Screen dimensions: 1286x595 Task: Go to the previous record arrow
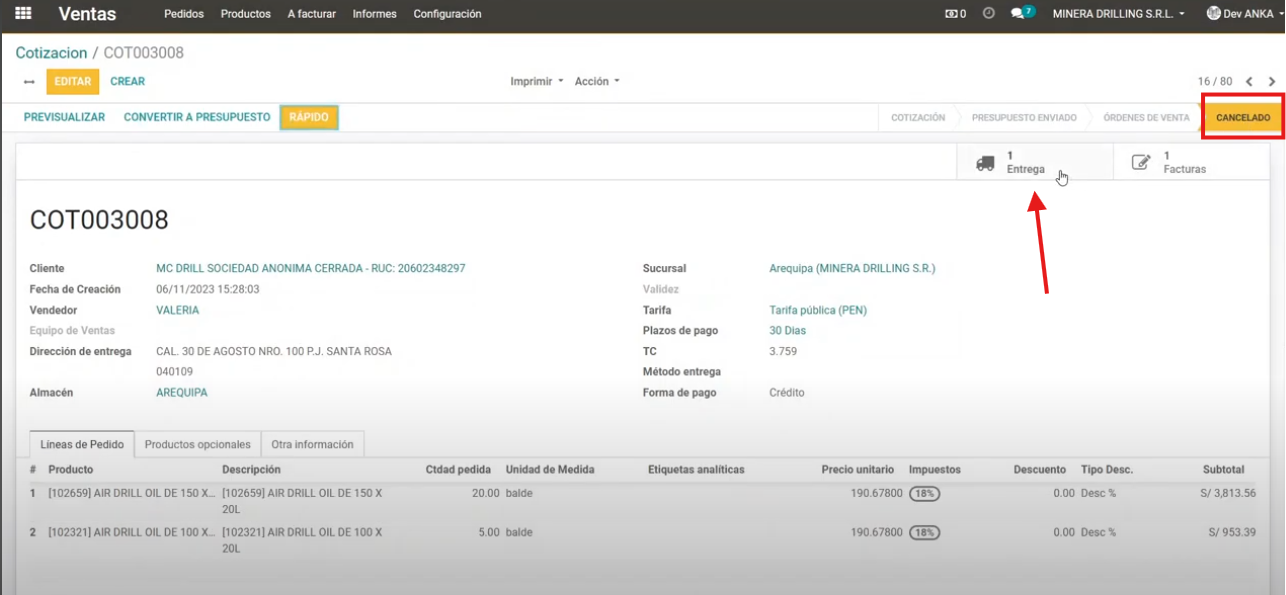click(x=1249, y=82)
